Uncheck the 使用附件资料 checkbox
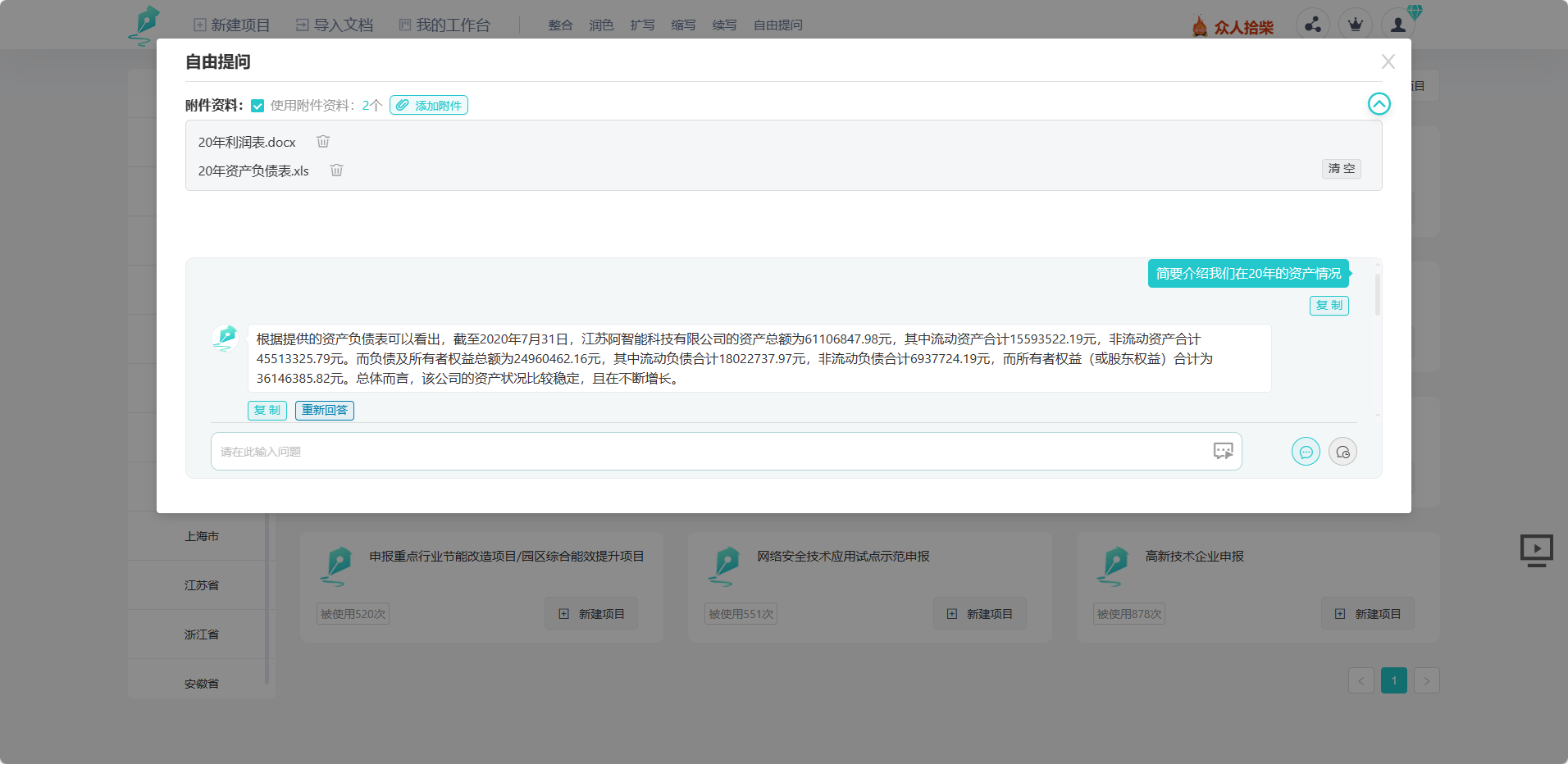 (258, 105)
